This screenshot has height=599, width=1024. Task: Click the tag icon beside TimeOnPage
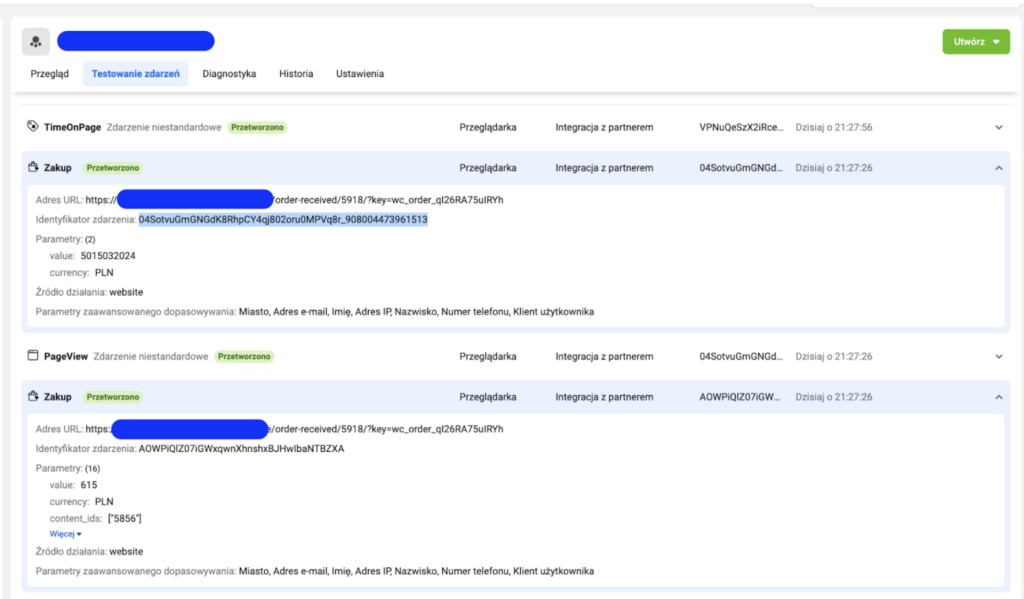pos(33,127)
